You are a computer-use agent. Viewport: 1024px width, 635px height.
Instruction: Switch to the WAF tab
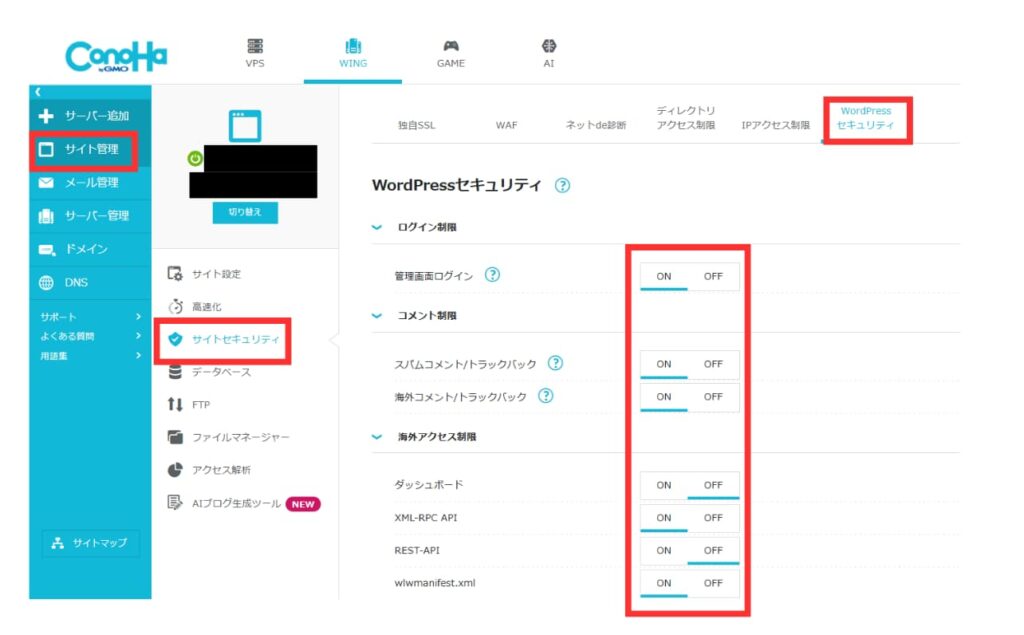point(506,125)
